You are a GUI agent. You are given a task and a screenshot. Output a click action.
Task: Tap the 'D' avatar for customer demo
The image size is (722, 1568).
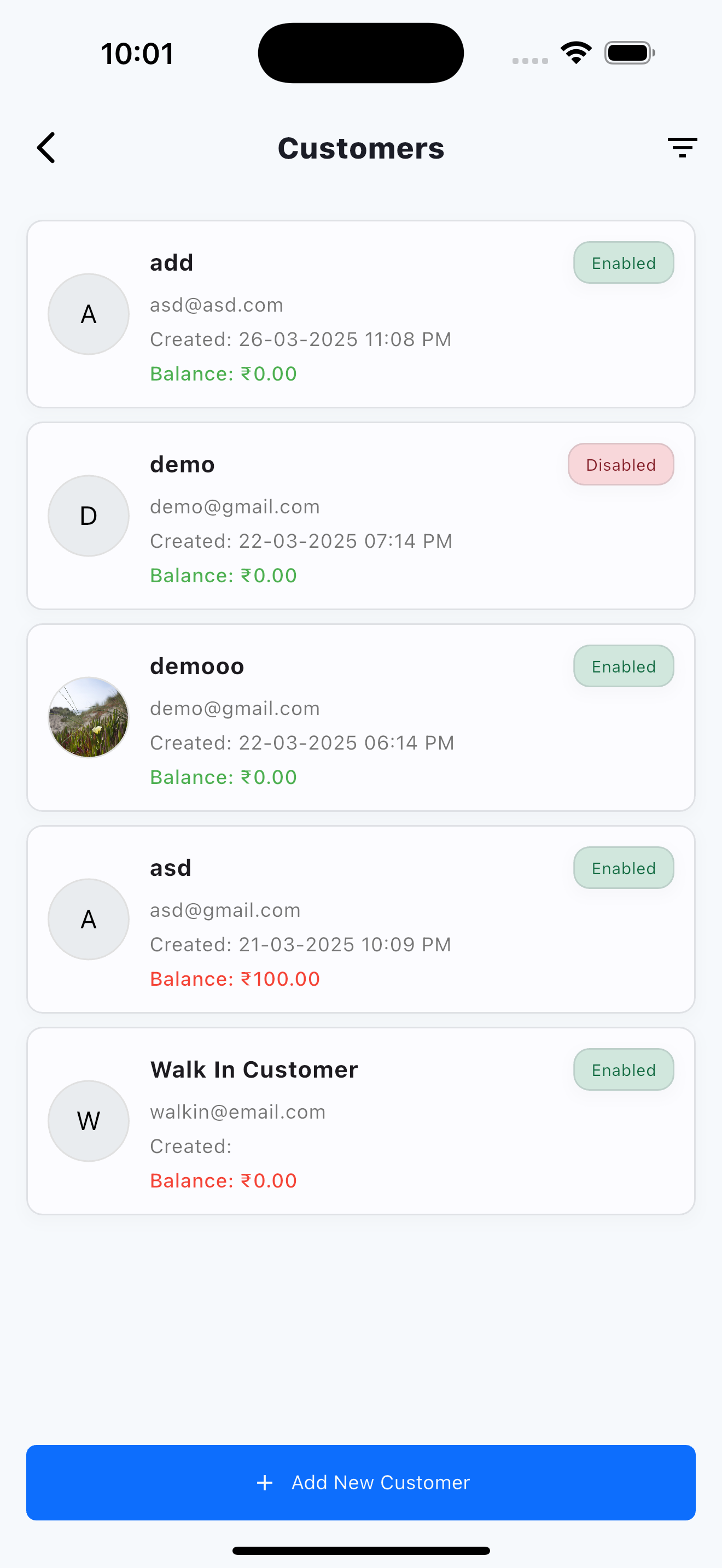pos(89,516)
